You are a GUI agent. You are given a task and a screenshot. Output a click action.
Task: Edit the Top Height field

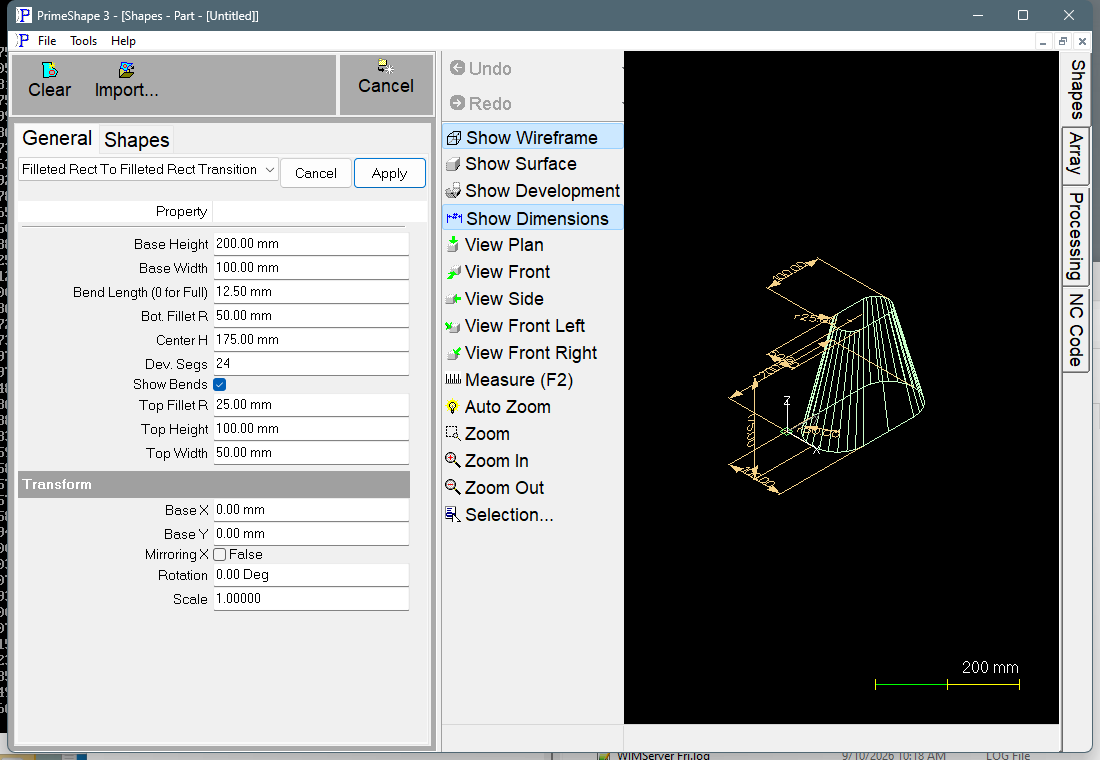(x=311, y=429)
